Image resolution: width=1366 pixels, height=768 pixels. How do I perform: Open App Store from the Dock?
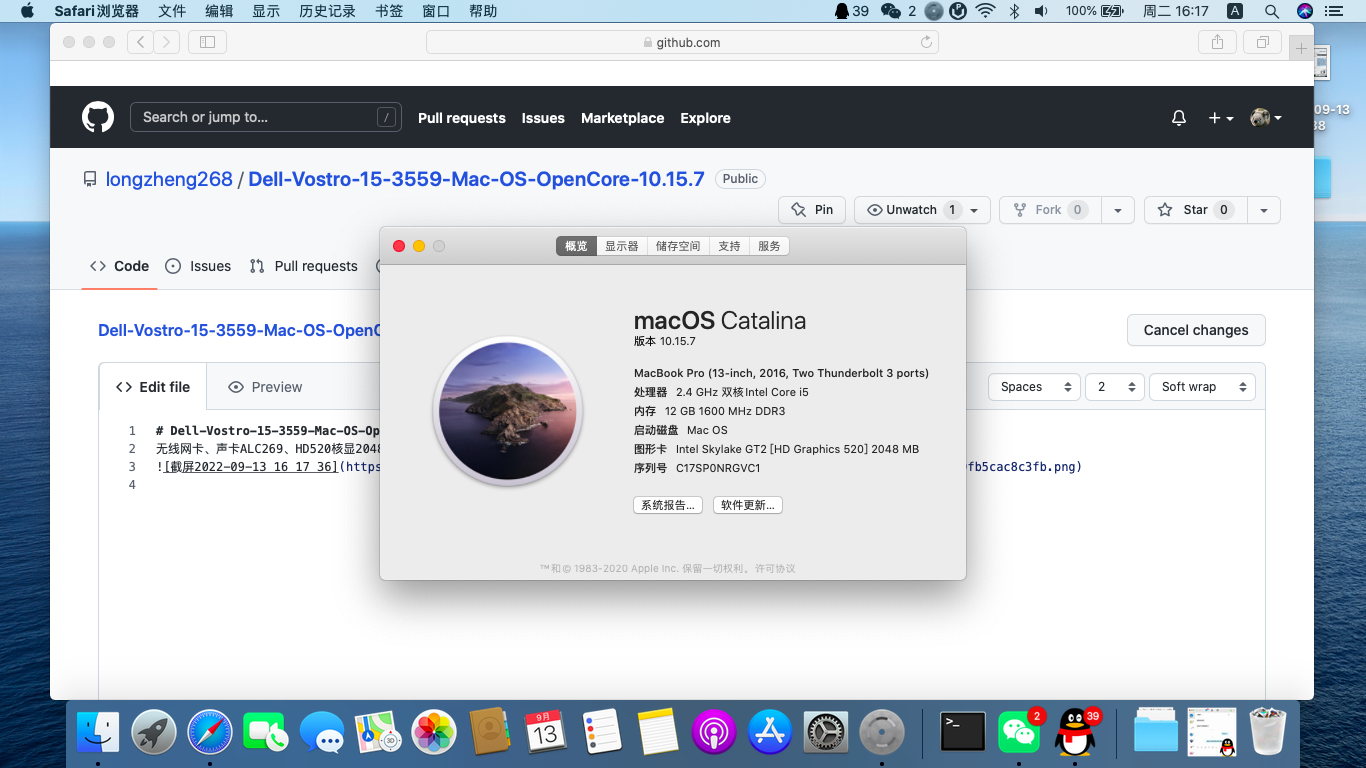click(770, 733)
